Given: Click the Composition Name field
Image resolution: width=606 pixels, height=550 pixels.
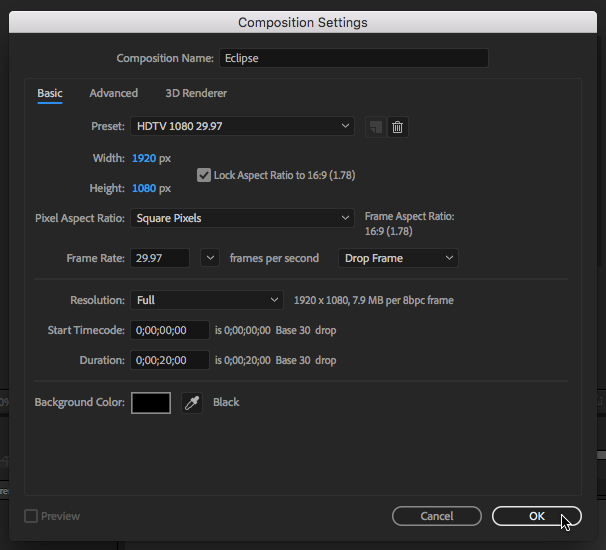Looking at the screenshot, I should (x=352, y=58).
